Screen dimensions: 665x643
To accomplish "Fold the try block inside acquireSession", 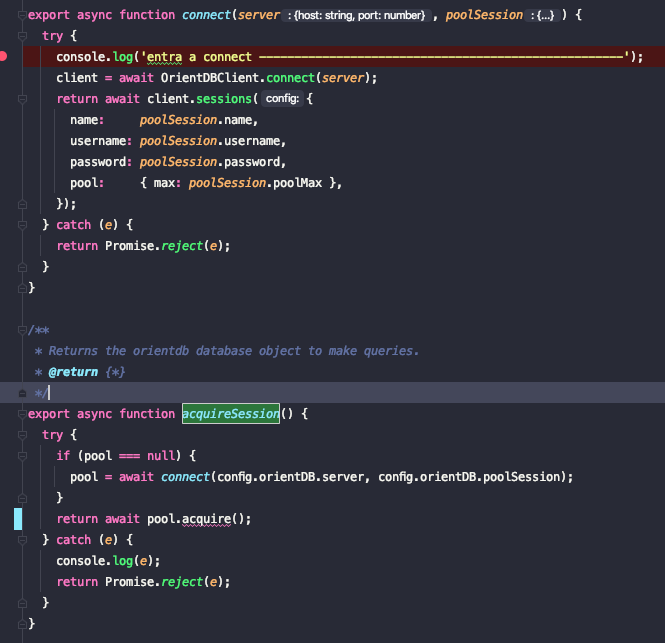I will pyautogui.click(x=22, y=435).
